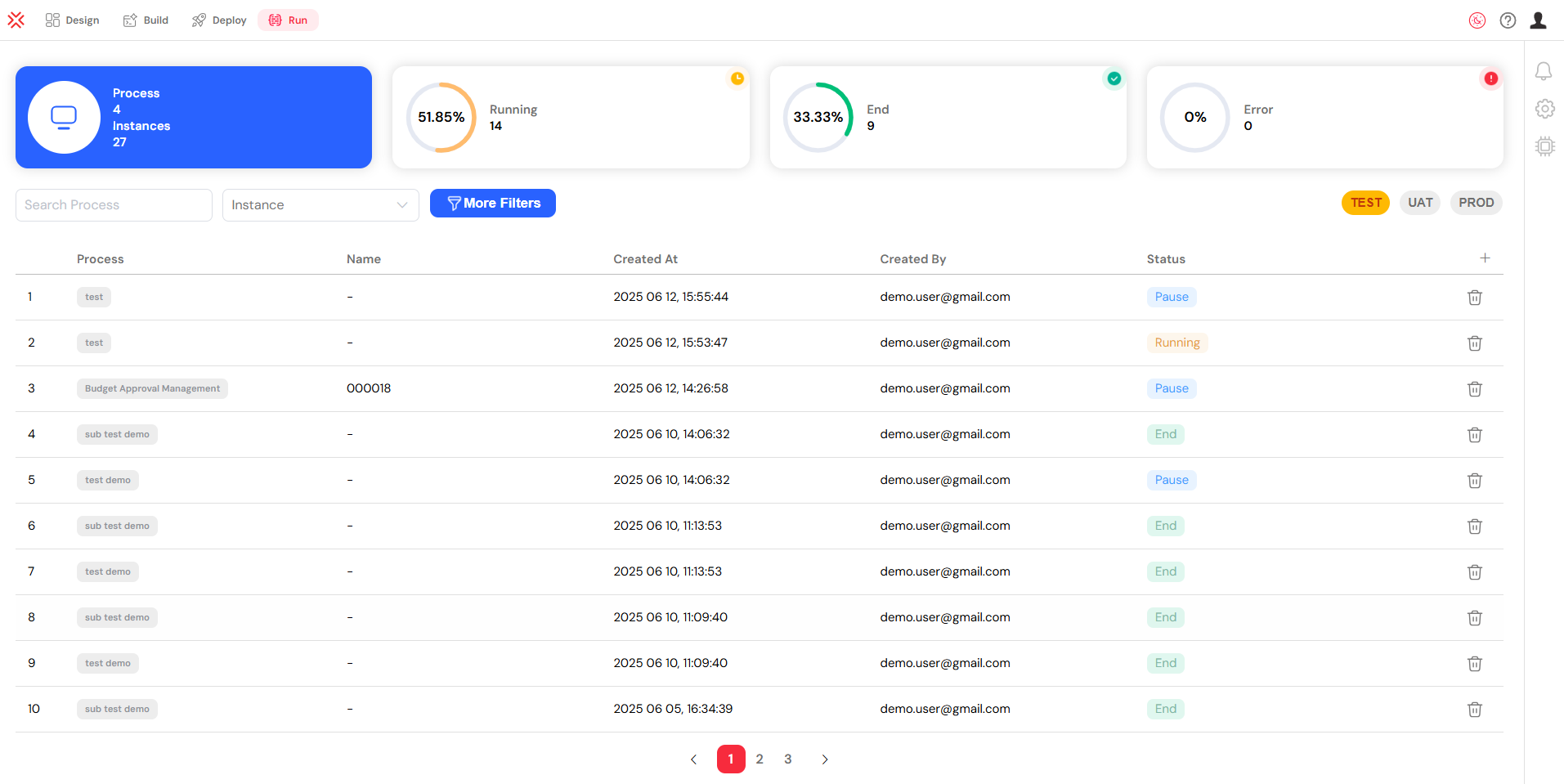The image size is (1564, 784).
Task: Switch to the Design tab
Action: (72, 20)
